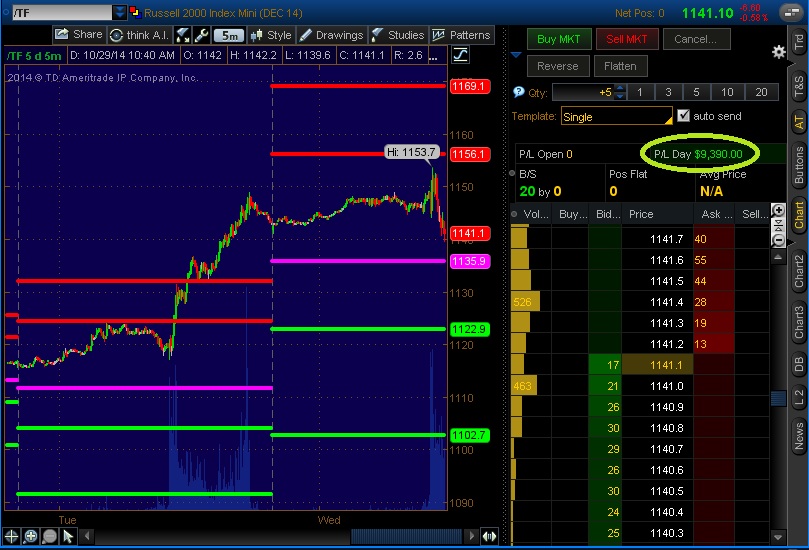Viewport: 809px width, 550px height.
Task: Click the Flatten button
Action: (622, 66)
